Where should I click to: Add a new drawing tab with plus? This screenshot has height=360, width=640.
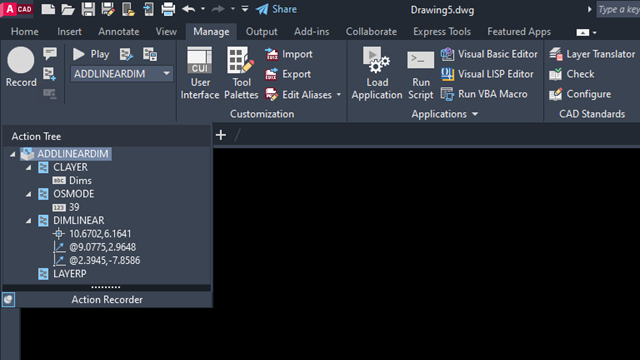(x=221, y=135)
